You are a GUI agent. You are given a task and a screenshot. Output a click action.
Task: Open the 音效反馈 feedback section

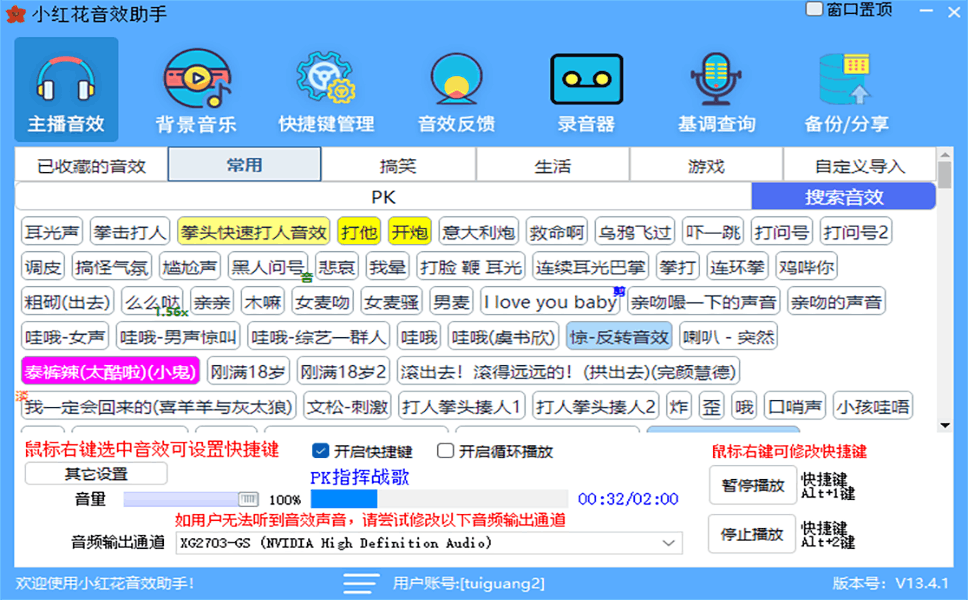[456, 90]
